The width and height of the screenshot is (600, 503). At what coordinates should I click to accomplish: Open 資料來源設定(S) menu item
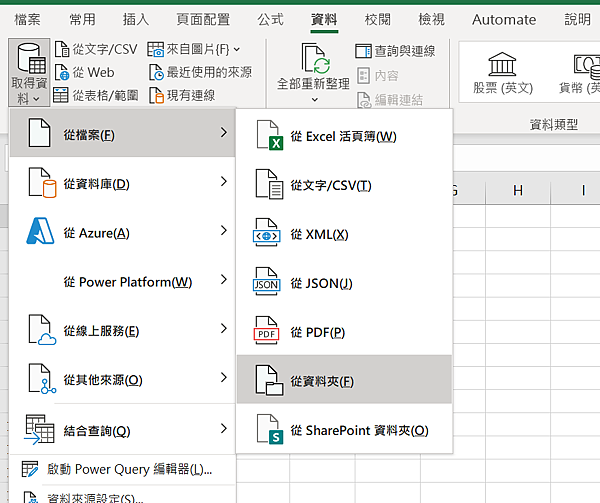(122, 496)
